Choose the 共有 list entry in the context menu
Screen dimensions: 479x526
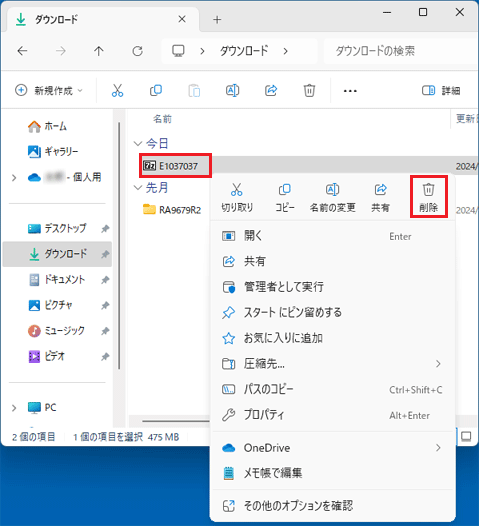(332, 261)
